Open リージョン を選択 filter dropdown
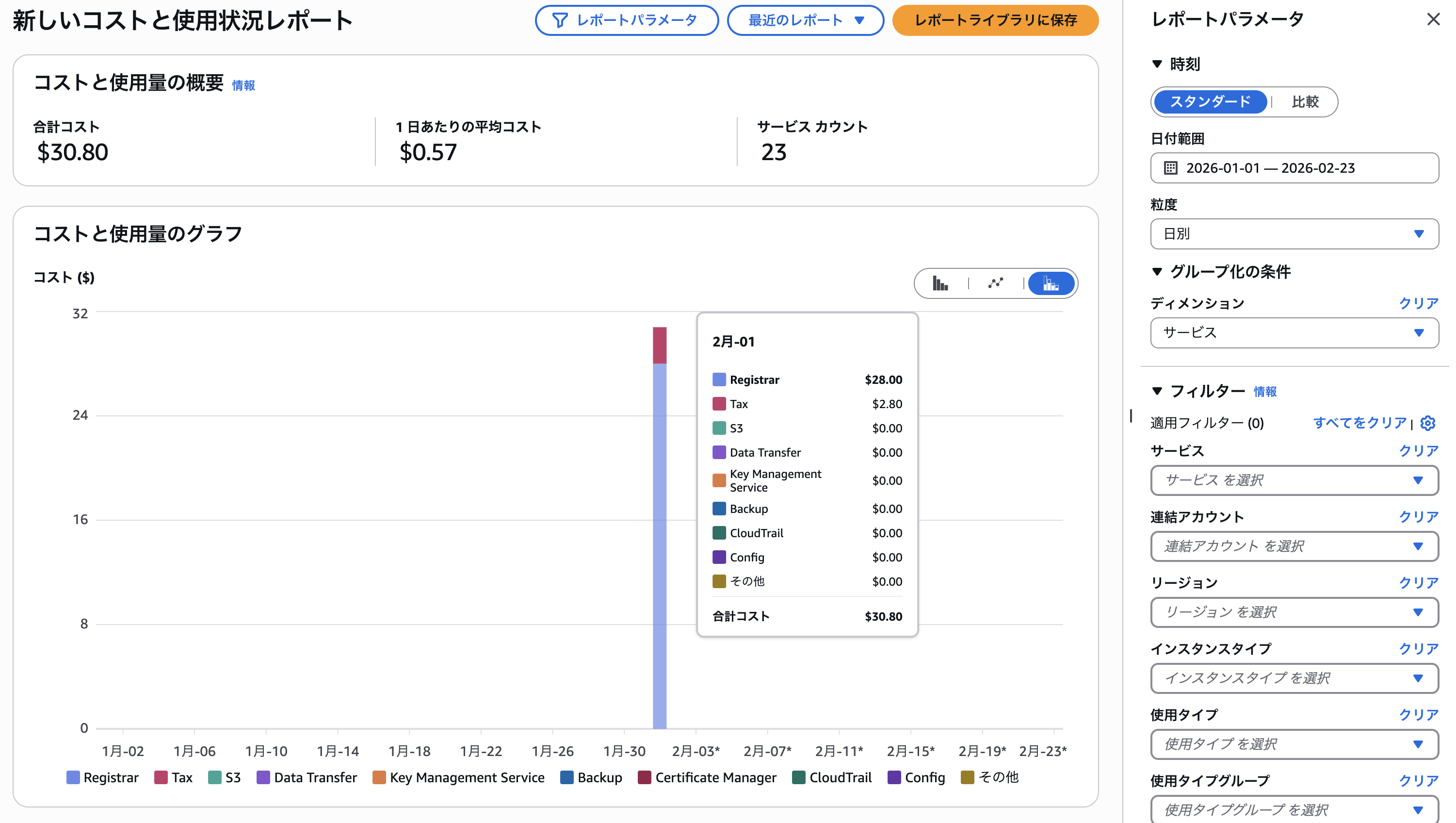Viewport: 1456px width, 823px height. coord(1294,612)
